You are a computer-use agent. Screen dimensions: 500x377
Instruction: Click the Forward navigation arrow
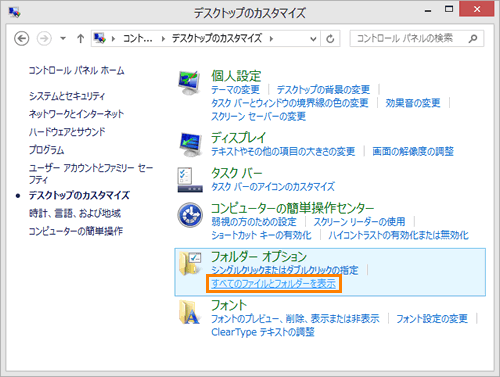44,39
